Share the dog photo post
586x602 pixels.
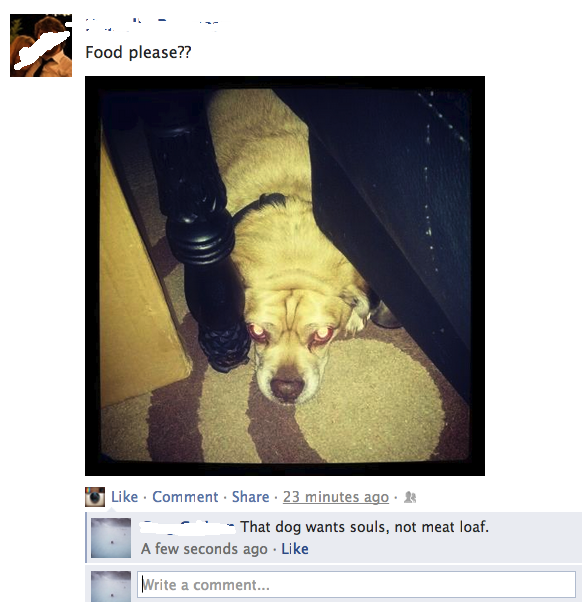(x=250, y=497)
